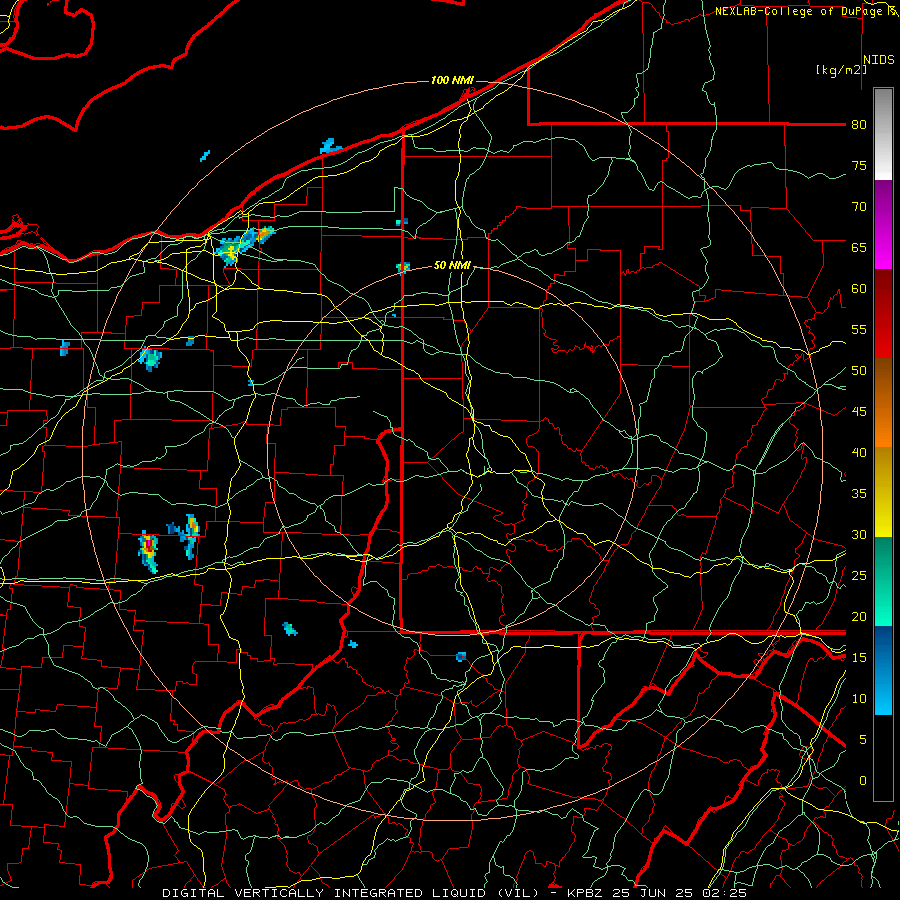The image size is (900, 900).
Task: Click the cyan echo over the lake near the shore
Action: click(330, 146)
